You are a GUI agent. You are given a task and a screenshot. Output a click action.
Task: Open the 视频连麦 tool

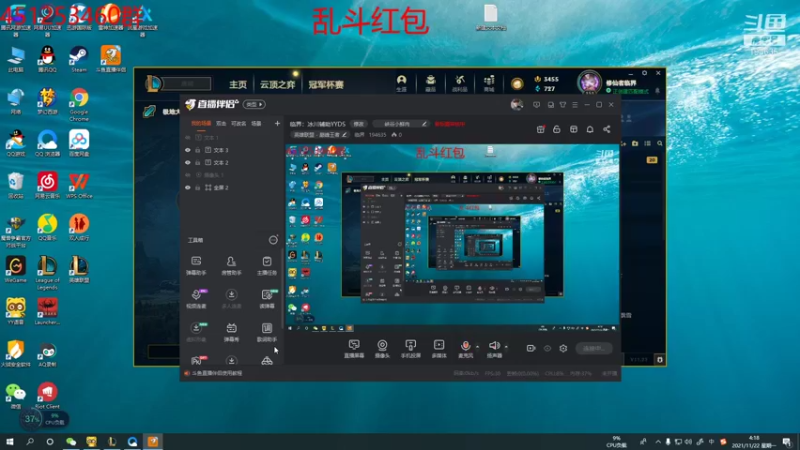coord(196,299)
